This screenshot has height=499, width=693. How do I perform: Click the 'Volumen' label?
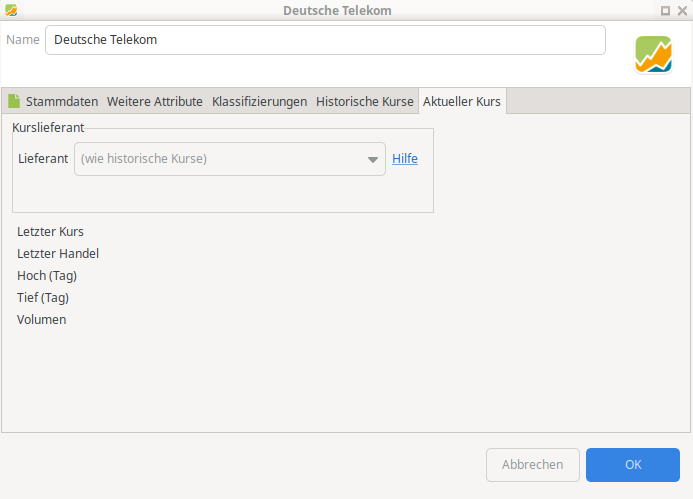[42, 320]
